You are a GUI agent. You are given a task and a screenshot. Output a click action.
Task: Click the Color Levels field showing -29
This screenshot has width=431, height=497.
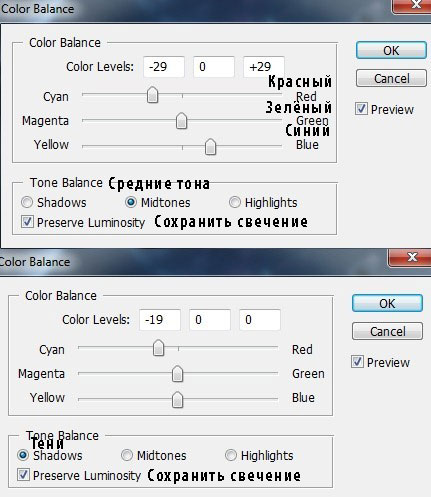(164, 67)
